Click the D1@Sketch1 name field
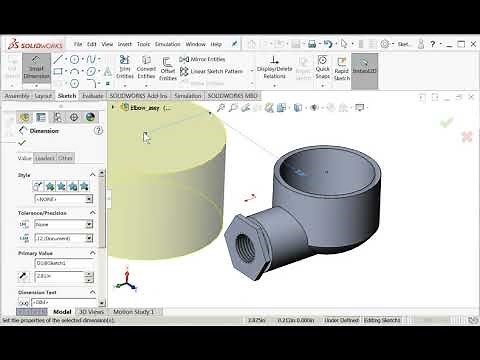Viewport: 480px width, 360px height. [64, 263]
